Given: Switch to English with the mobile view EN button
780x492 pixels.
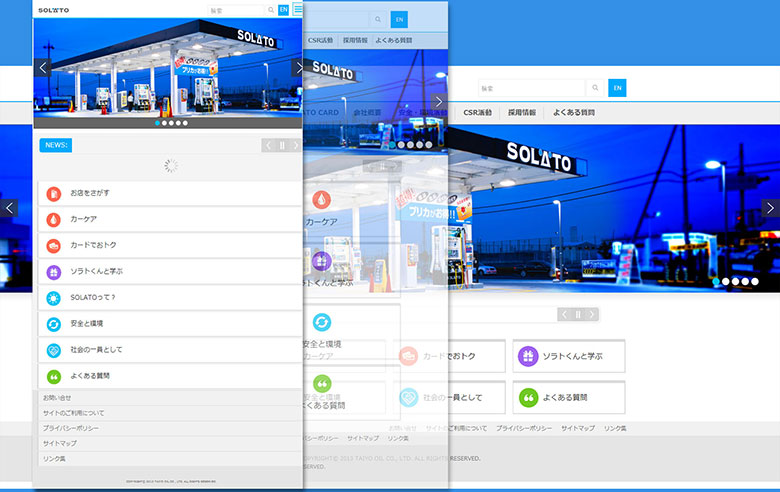Looking at the screenshot, I should click(284, 10).
